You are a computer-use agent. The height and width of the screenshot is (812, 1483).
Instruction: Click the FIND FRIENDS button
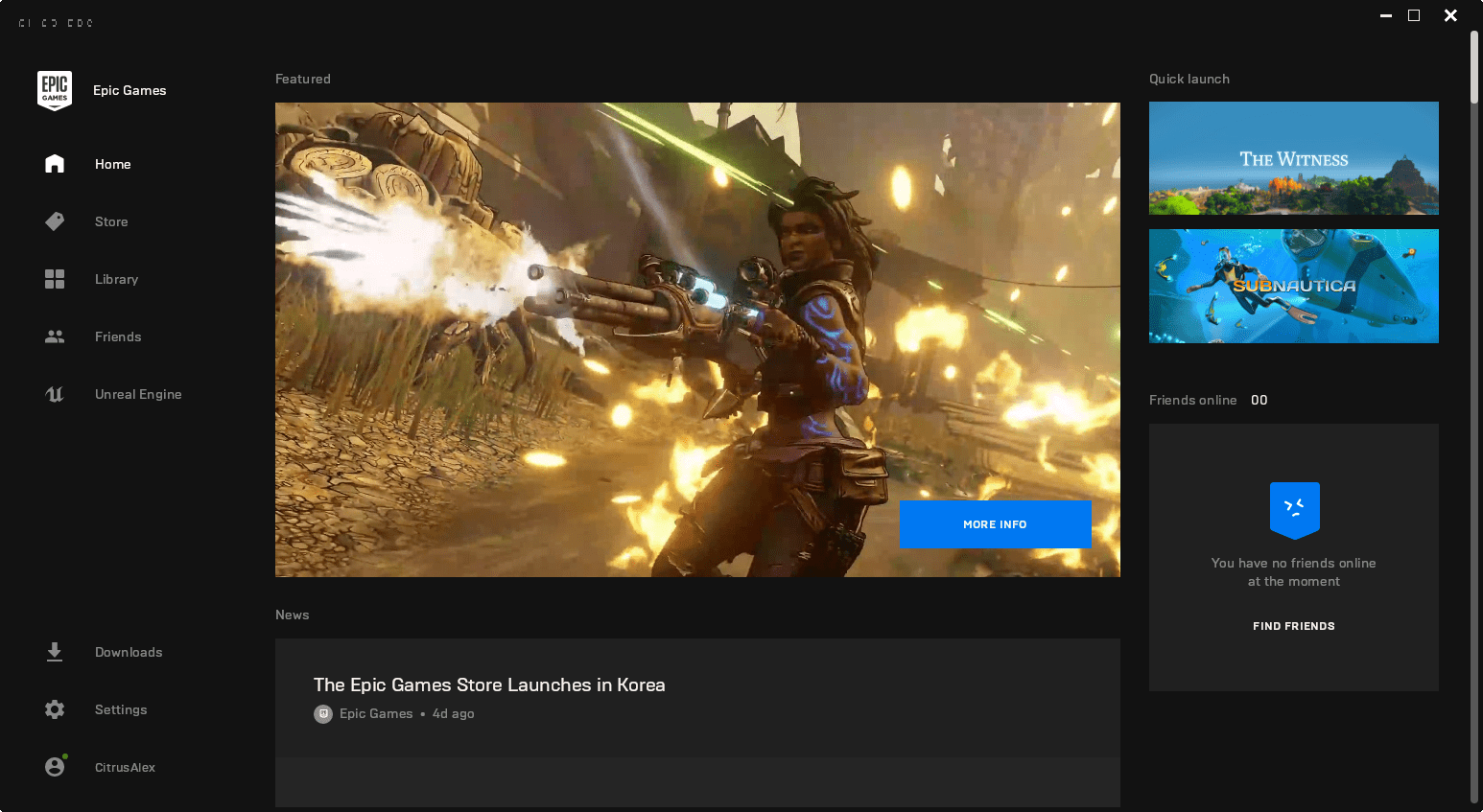point(1293,626)
